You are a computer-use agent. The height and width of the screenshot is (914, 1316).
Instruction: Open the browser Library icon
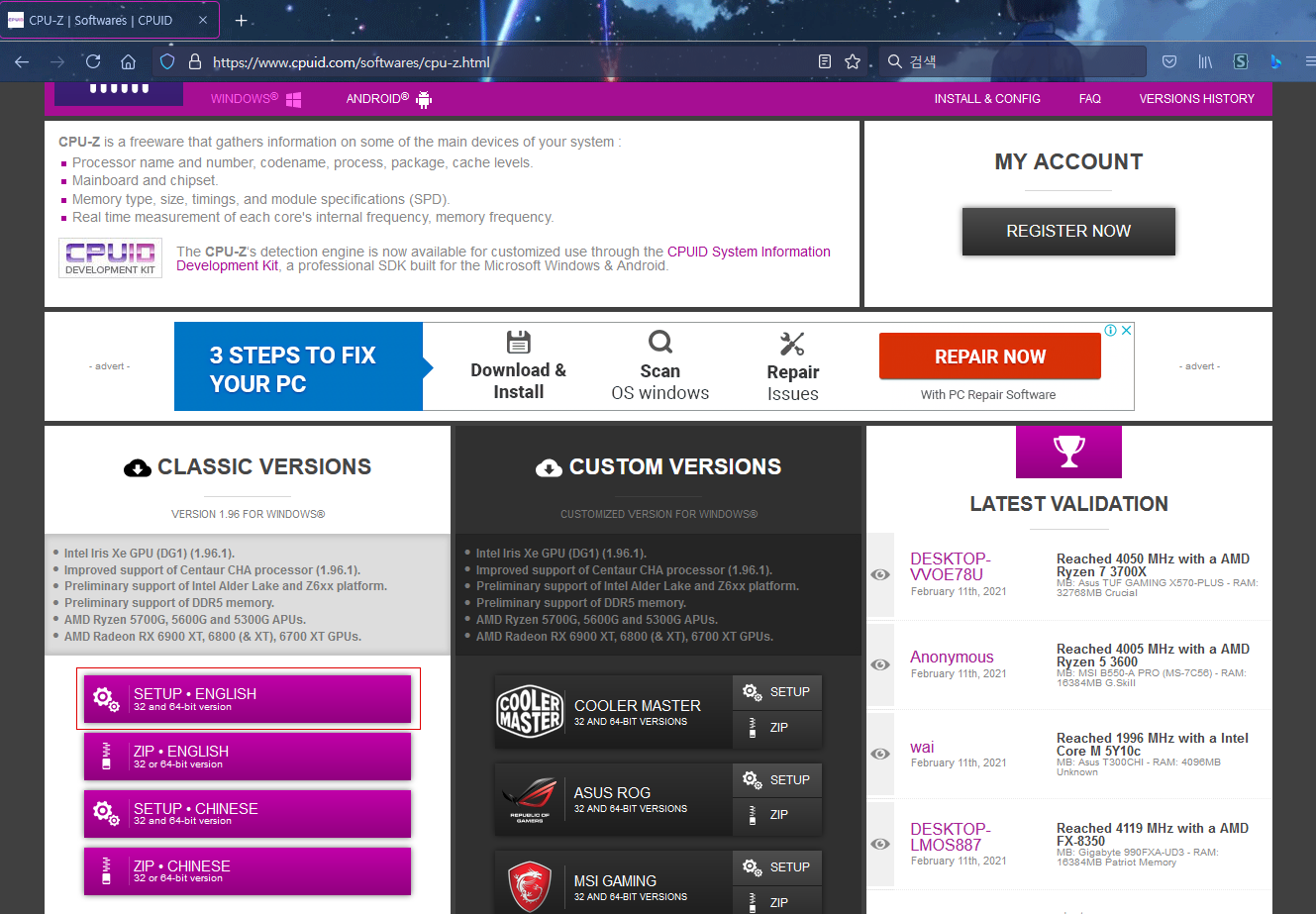coord(1205,61)
